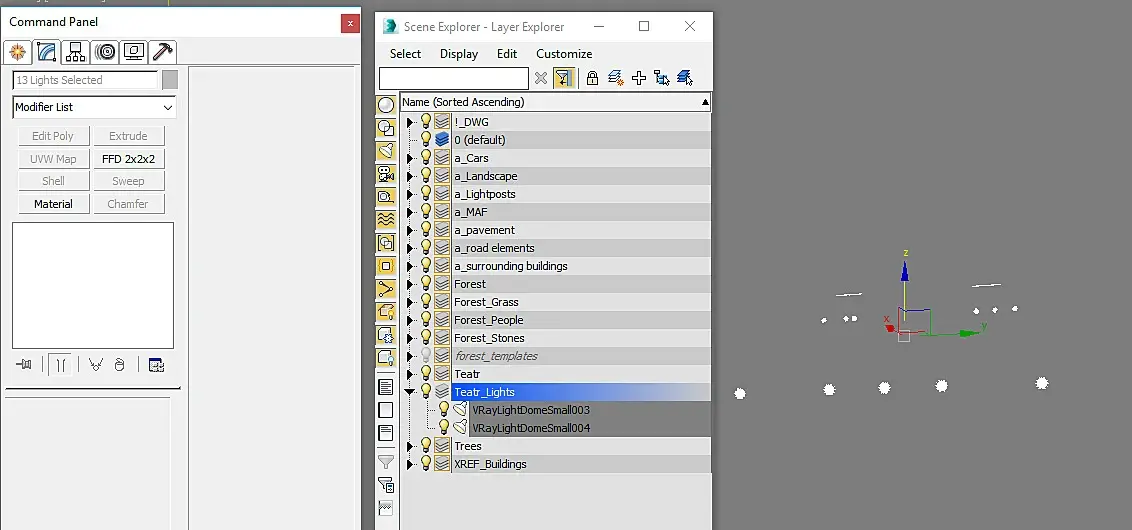Toggle the filter funnel icon in toolbar

(x=564, y=78)
